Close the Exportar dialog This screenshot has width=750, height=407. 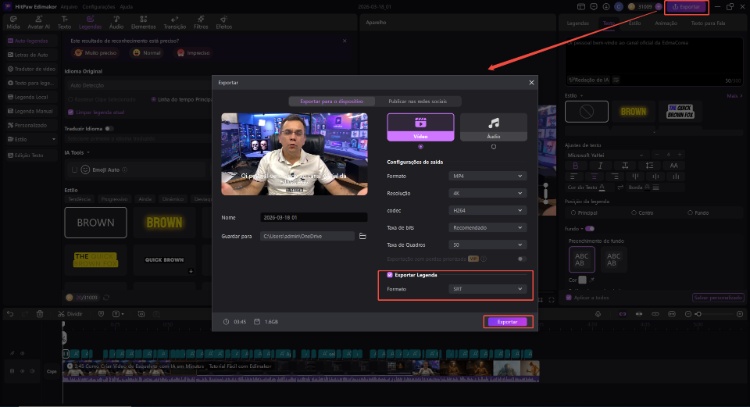tap(531, 82)
